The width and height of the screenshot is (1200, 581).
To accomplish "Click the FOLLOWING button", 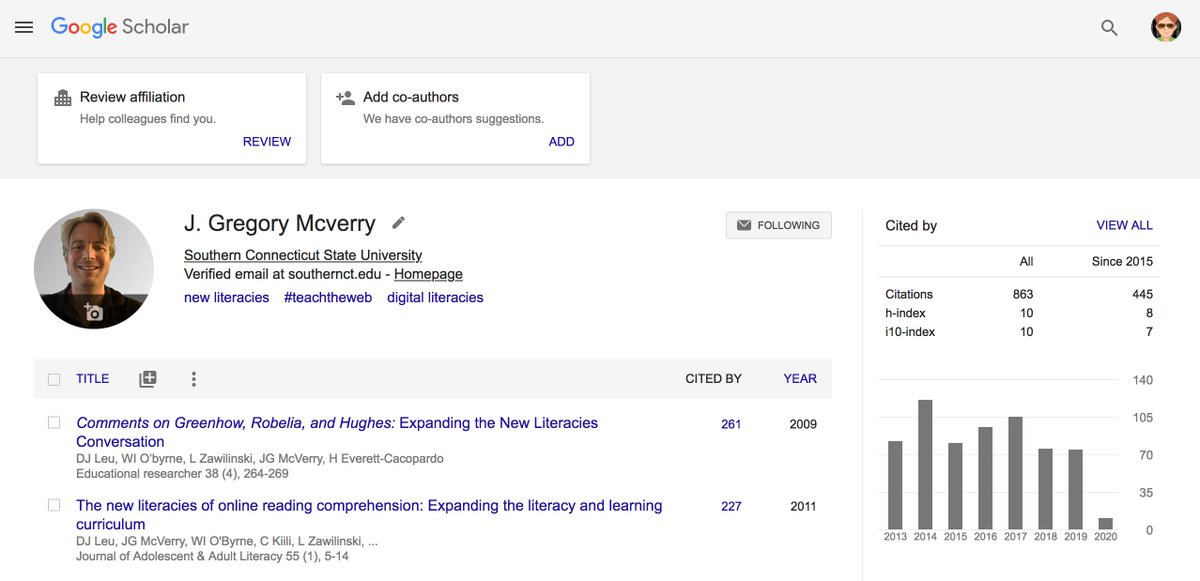I will click(x=779, y=225).
